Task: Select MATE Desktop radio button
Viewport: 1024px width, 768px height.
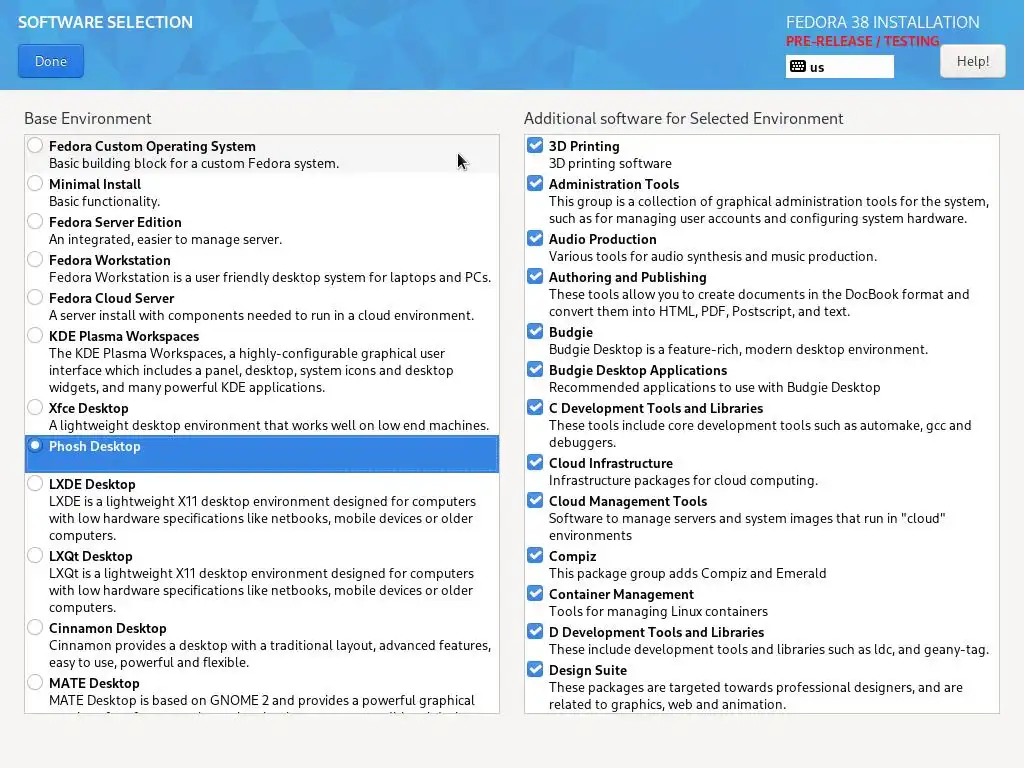Action: click(x=35, y=682)
